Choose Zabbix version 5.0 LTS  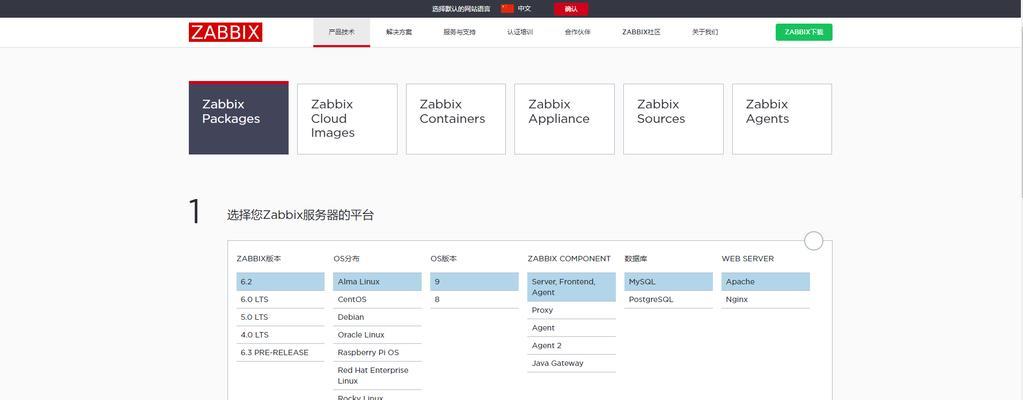pyautogui.click(x=281, y=317)
